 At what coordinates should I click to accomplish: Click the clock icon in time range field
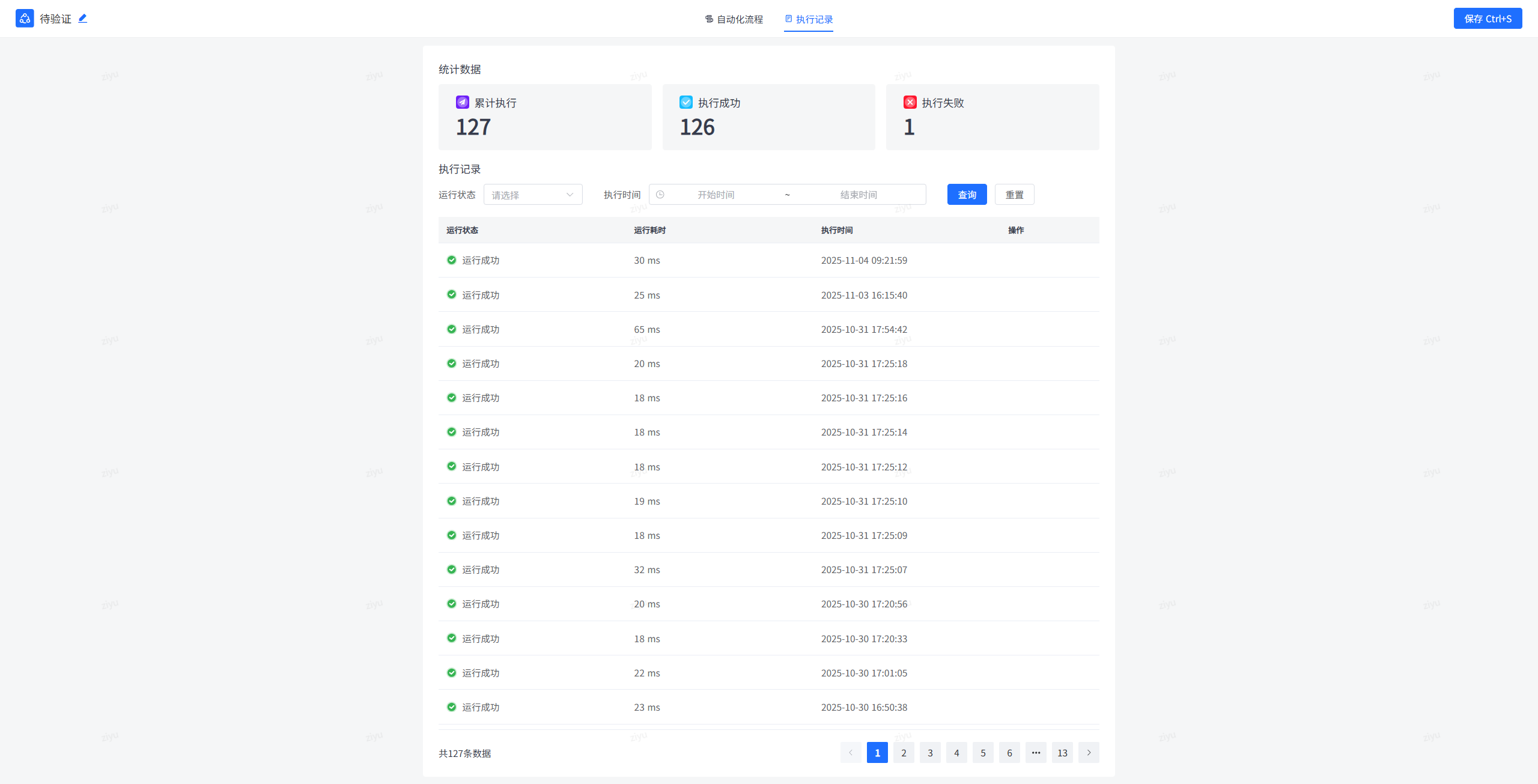pos(660,195)
